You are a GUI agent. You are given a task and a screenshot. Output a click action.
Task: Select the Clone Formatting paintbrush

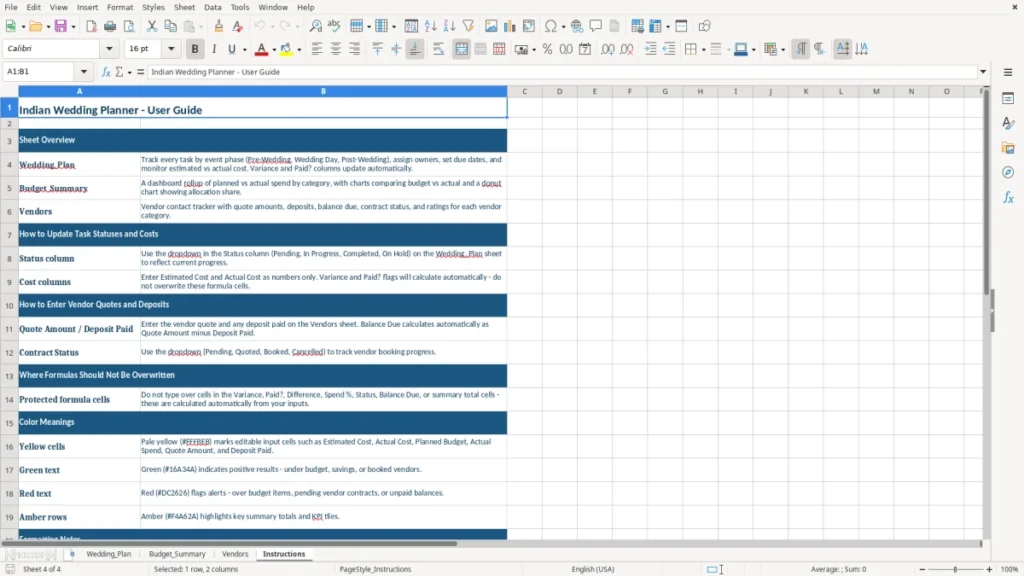[219, 26]
